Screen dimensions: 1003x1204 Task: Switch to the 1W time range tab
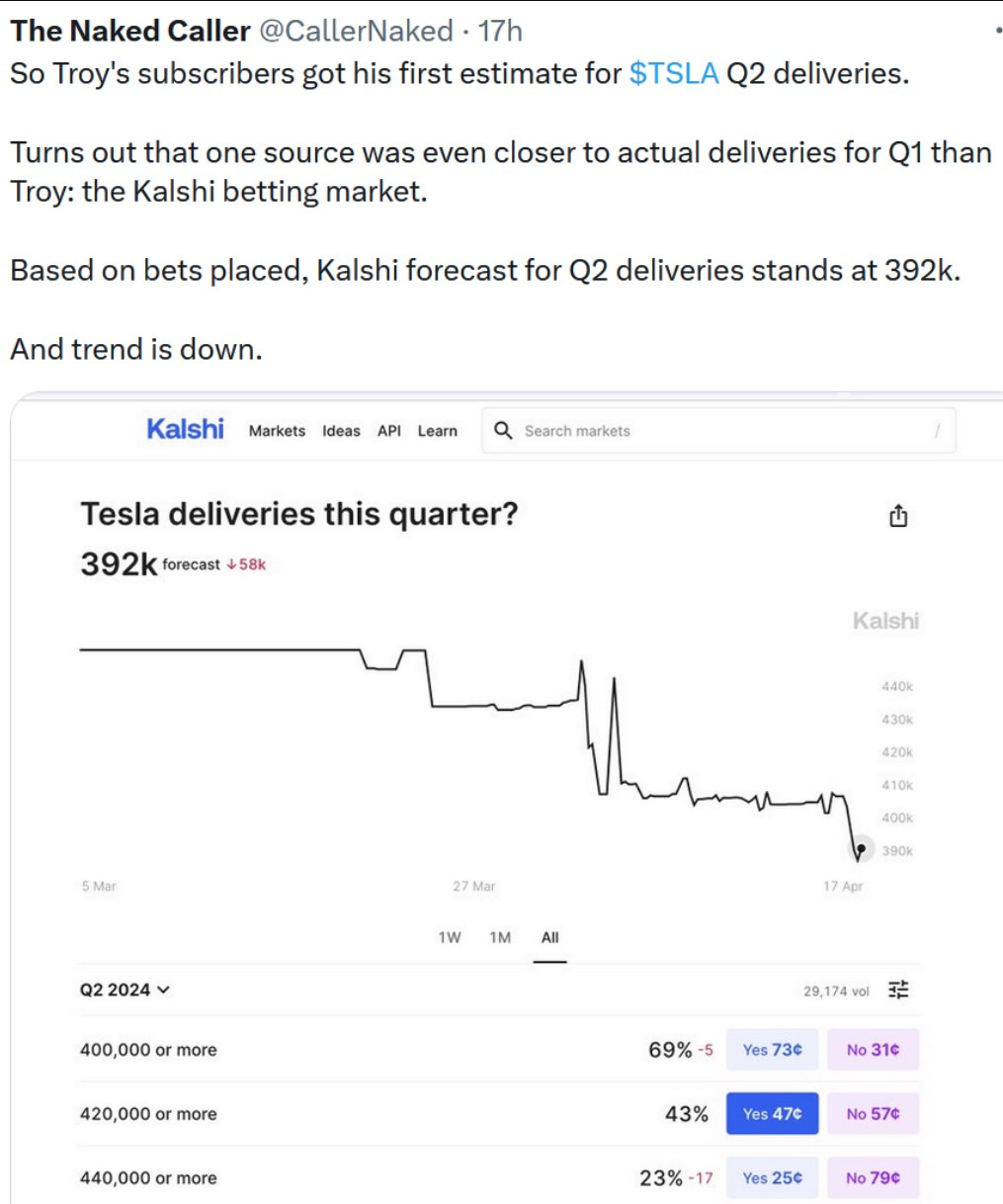450,937
